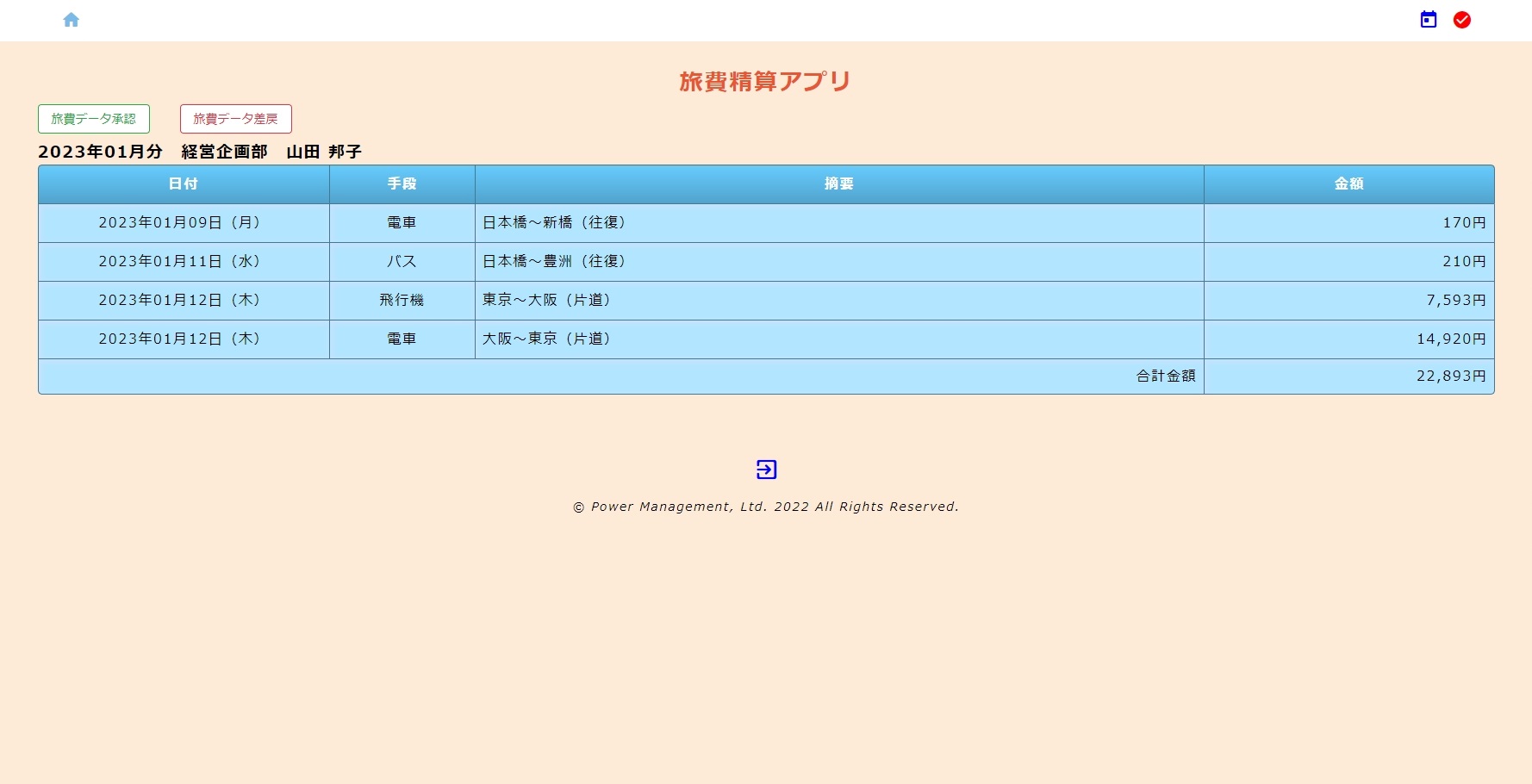Go to the home icon

tap(72, 20)
